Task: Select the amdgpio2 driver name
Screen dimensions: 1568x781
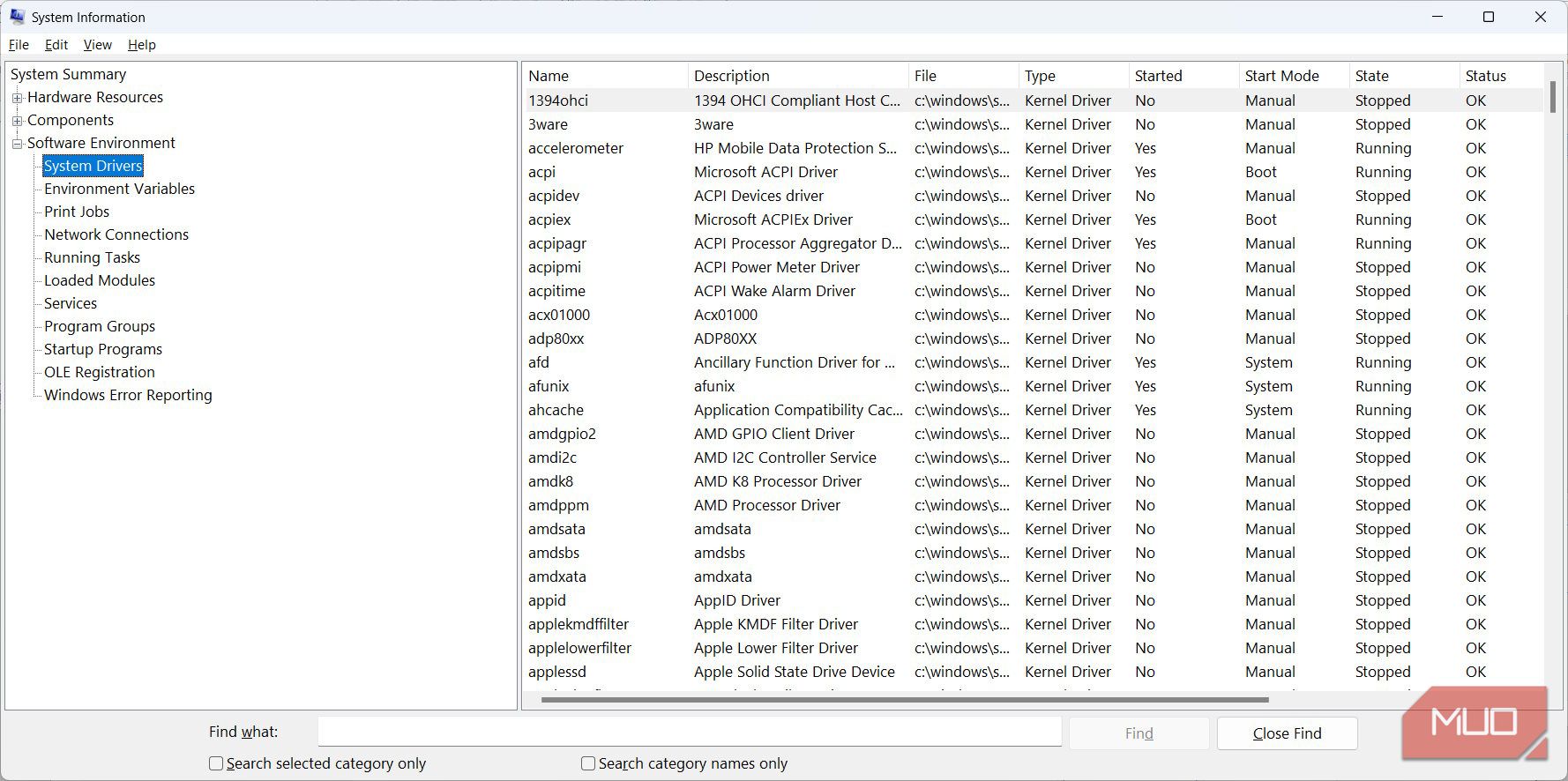Action: click(562, 434)
